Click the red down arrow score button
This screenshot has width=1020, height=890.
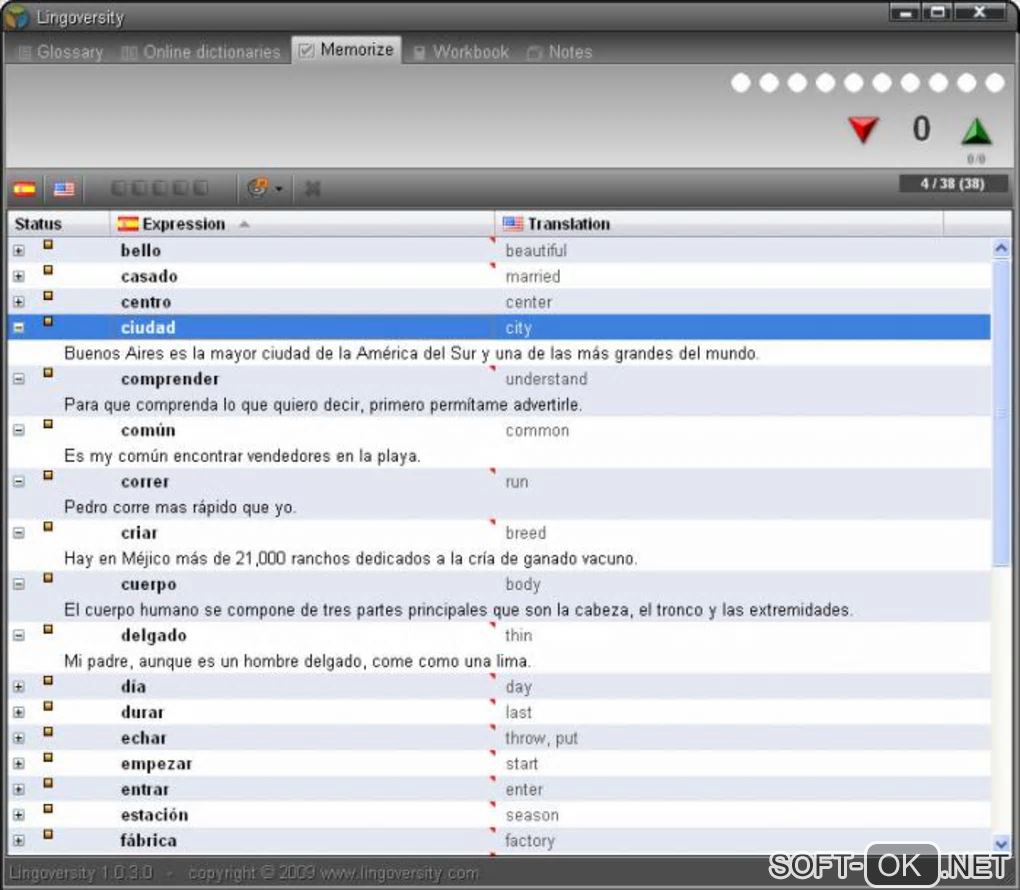(x=864, y=129)
